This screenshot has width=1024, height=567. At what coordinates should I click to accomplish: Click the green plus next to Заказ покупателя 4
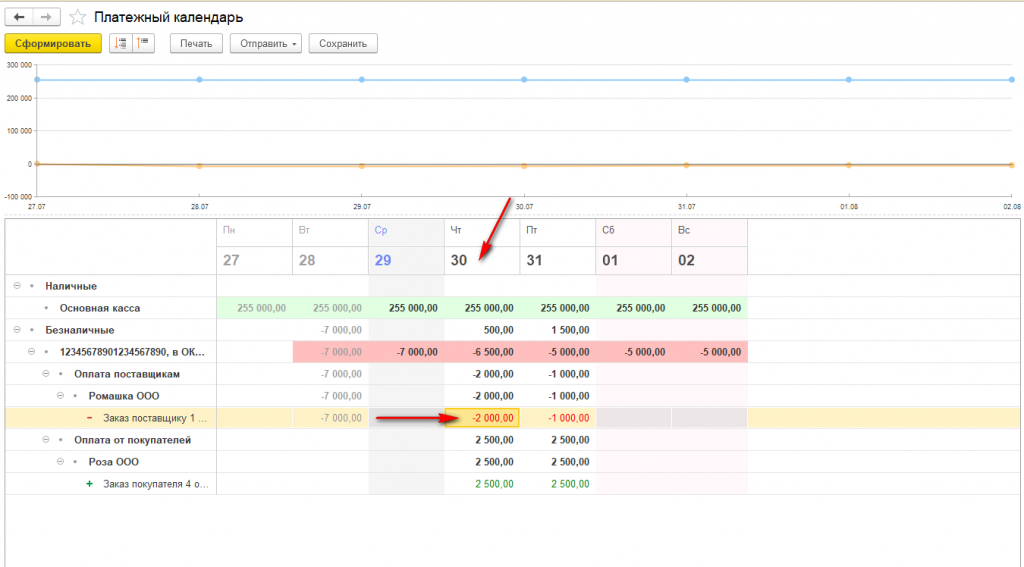89,484
